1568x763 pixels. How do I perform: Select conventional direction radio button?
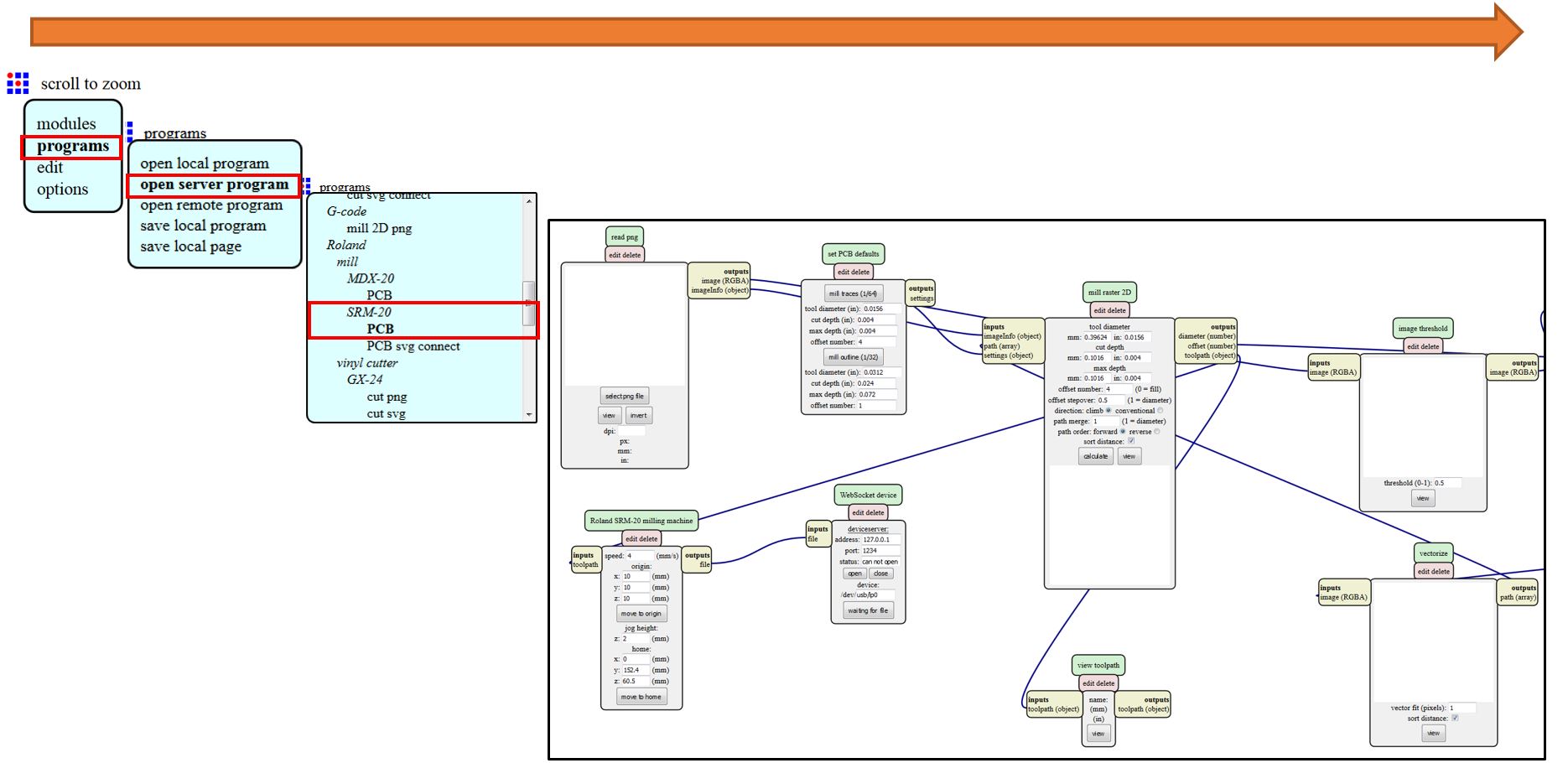click(x=1160, y=411)
